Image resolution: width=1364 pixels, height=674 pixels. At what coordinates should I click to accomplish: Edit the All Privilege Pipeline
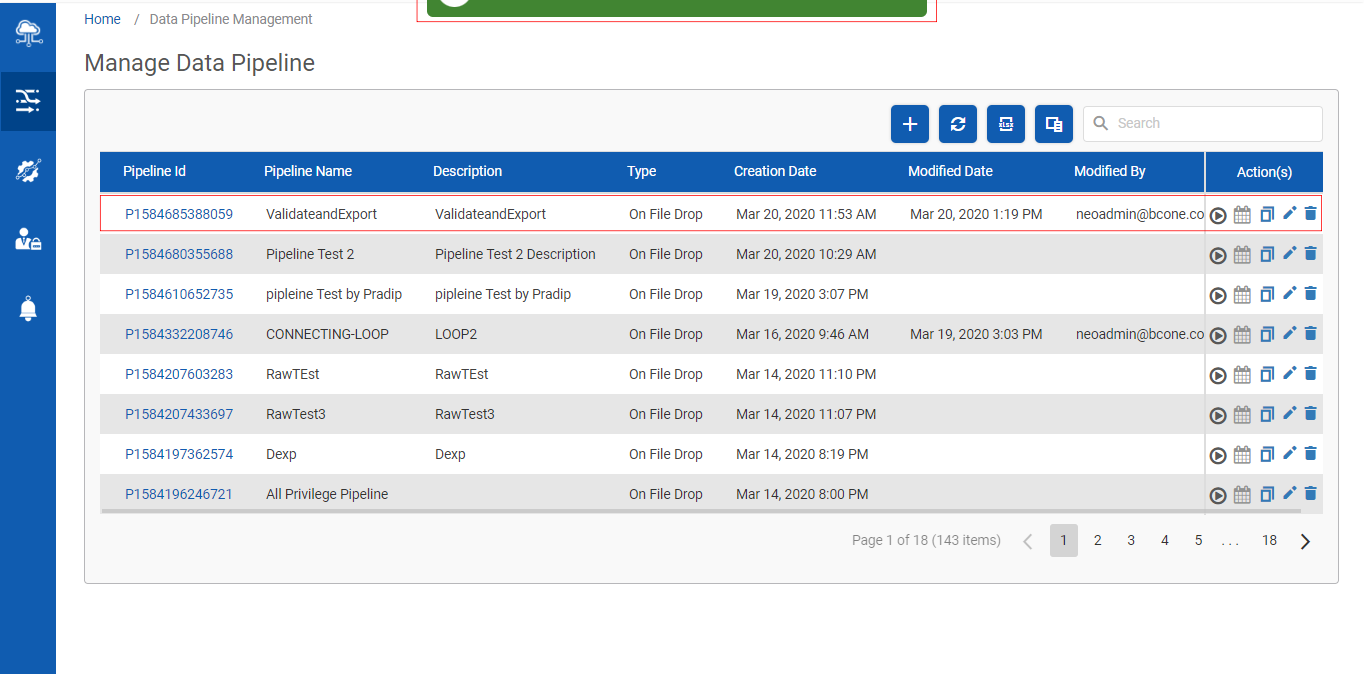1289,493
